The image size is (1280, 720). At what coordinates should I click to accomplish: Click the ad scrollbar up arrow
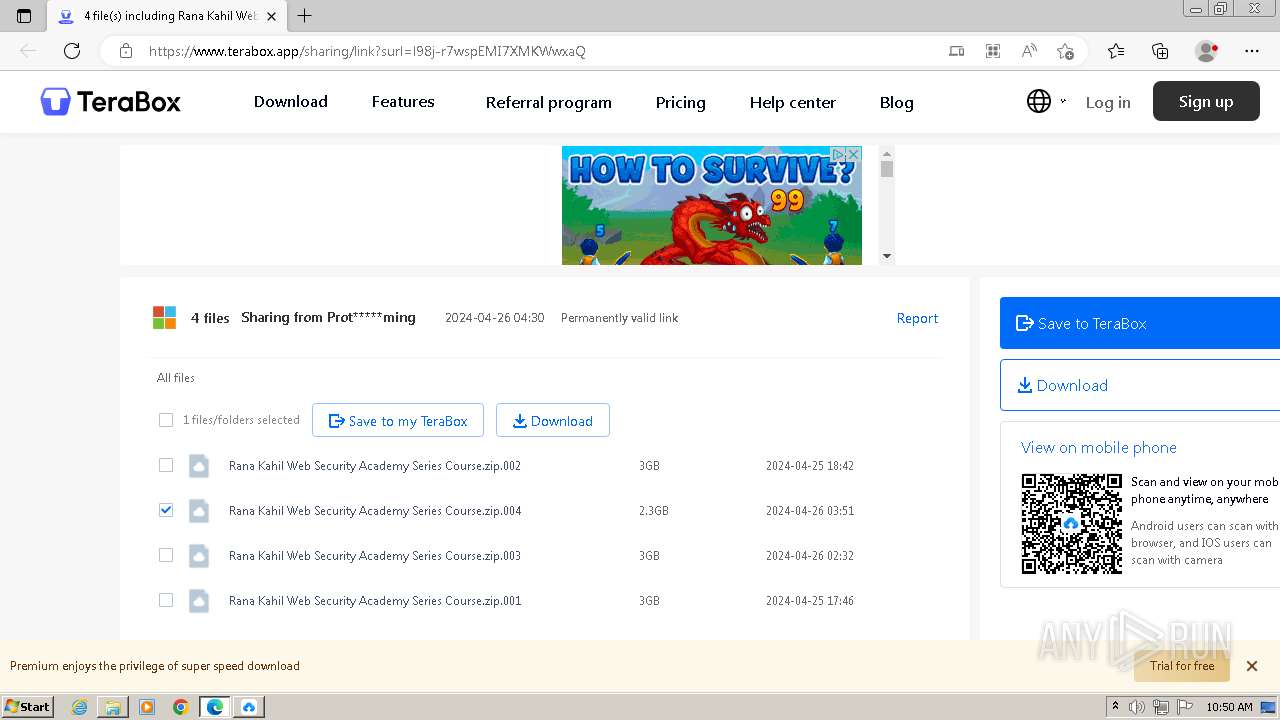pyautogui.click(x=886, y=153)
